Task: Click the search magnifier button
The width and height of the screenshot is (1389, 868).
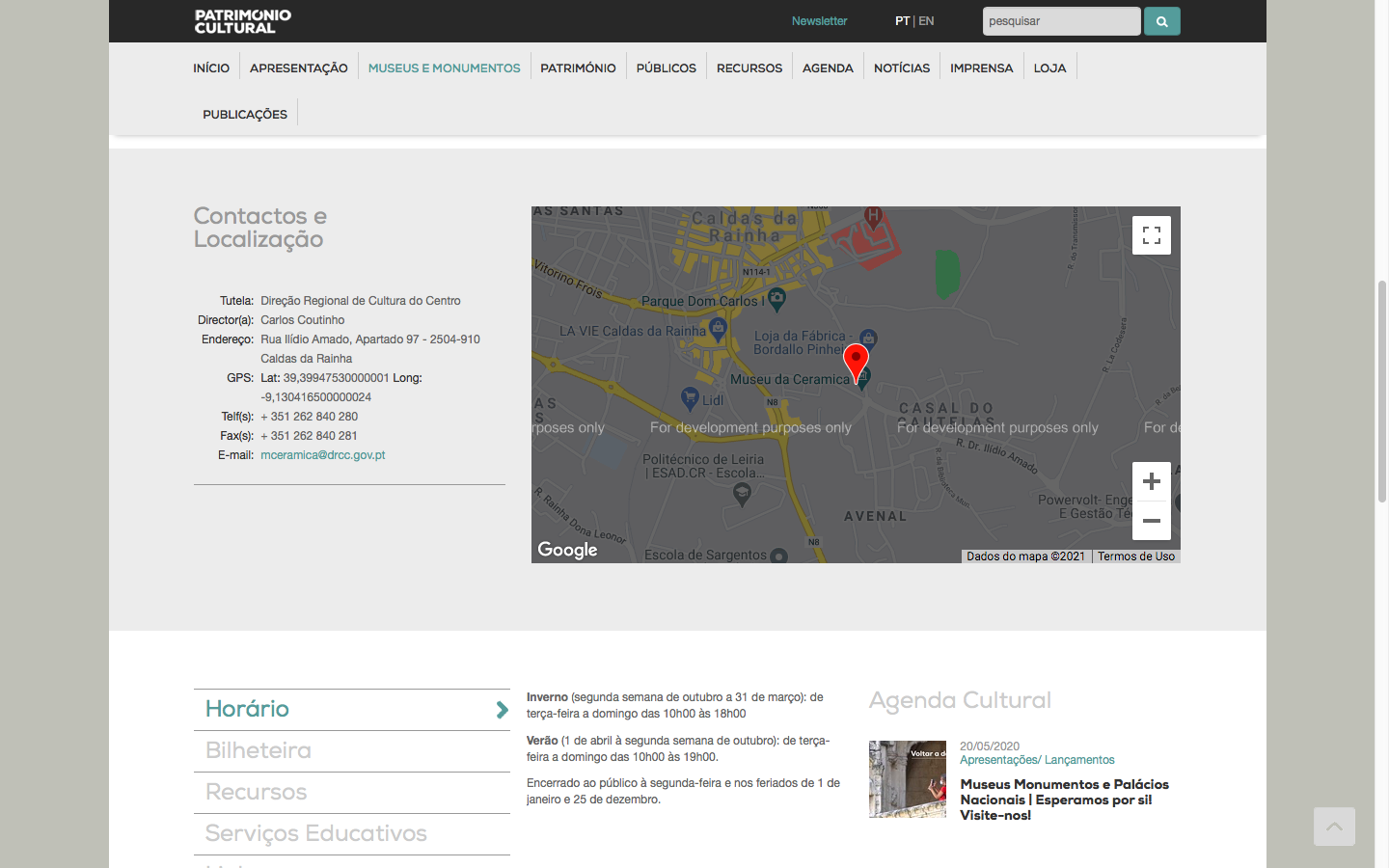Action: click(1161, 21)
